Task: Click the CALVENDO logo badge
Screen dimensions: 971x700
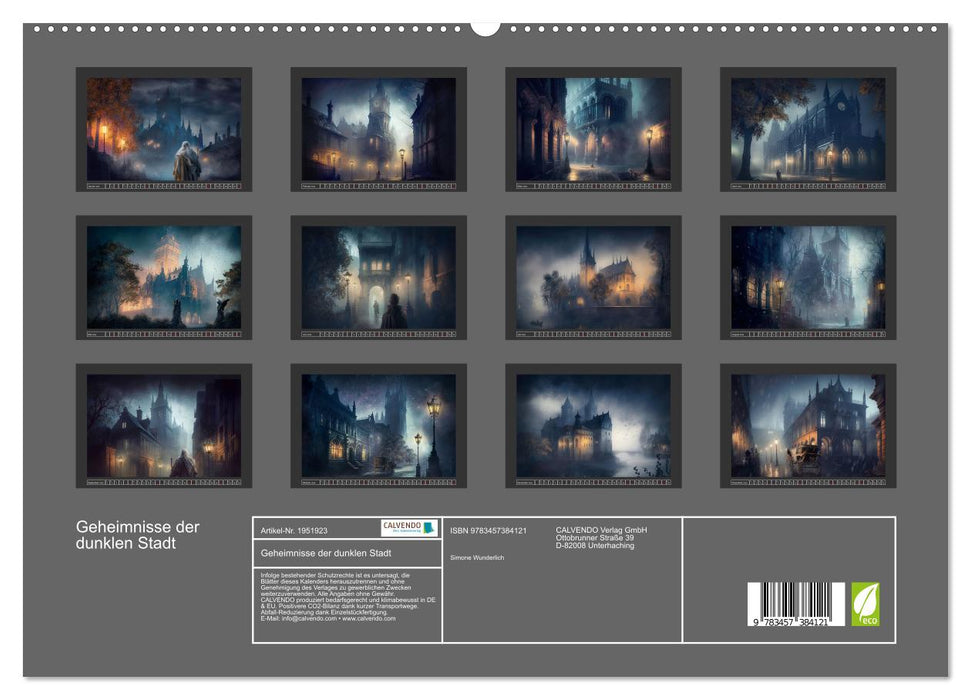Action: (x=409, y=528)
